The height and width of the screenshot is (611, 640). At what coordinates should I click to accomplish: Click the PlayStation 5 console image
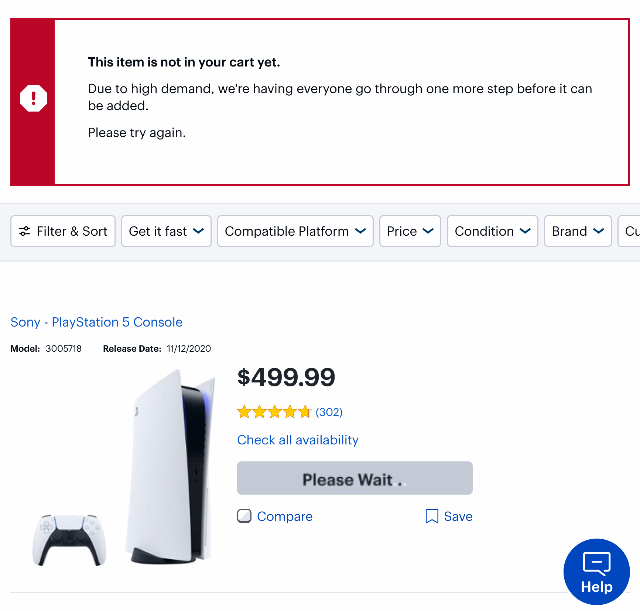pyautogui.click(x=172, y=465)
